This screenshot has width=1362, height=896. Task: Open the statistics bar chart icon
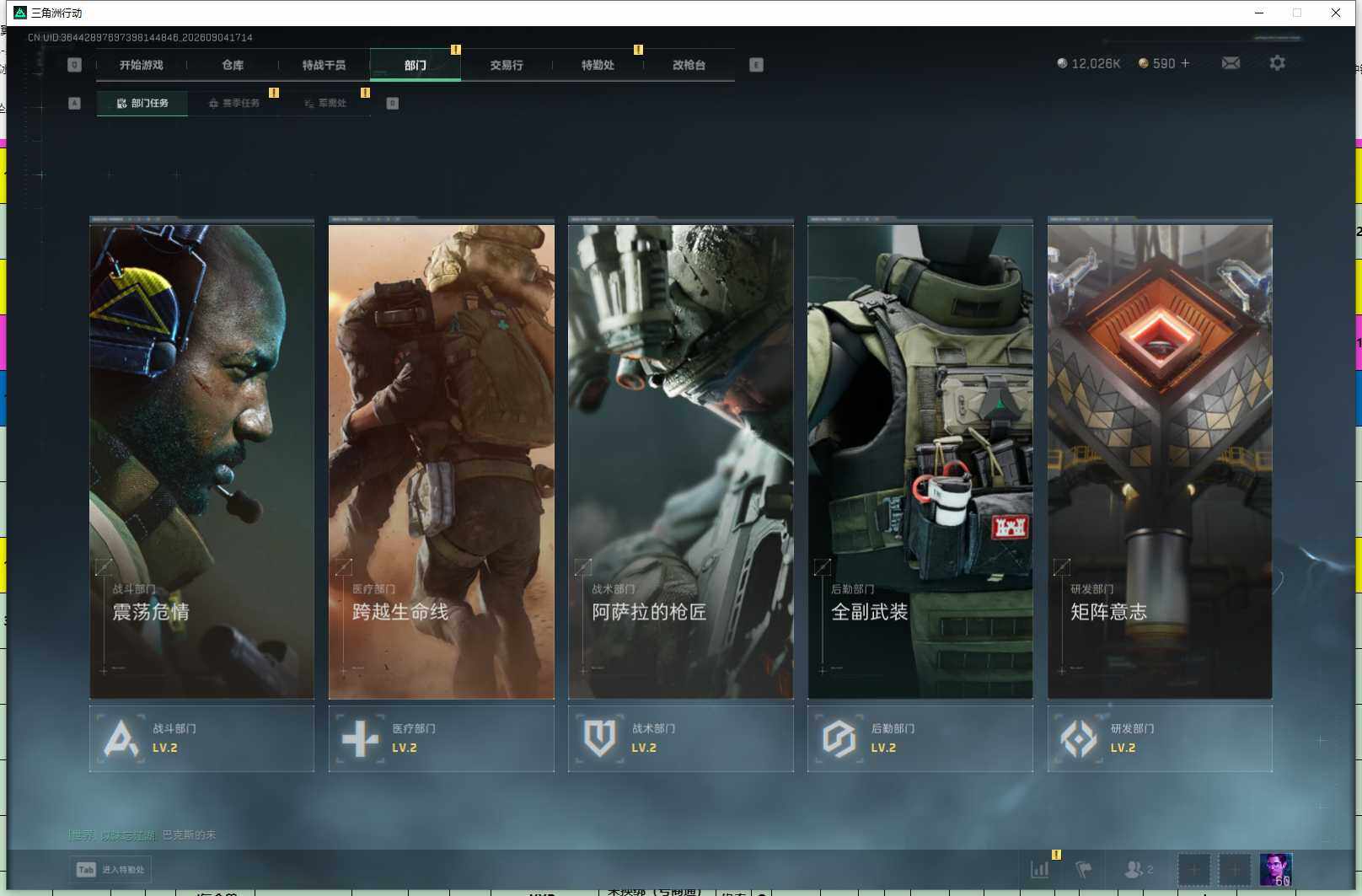(1040, 869)
